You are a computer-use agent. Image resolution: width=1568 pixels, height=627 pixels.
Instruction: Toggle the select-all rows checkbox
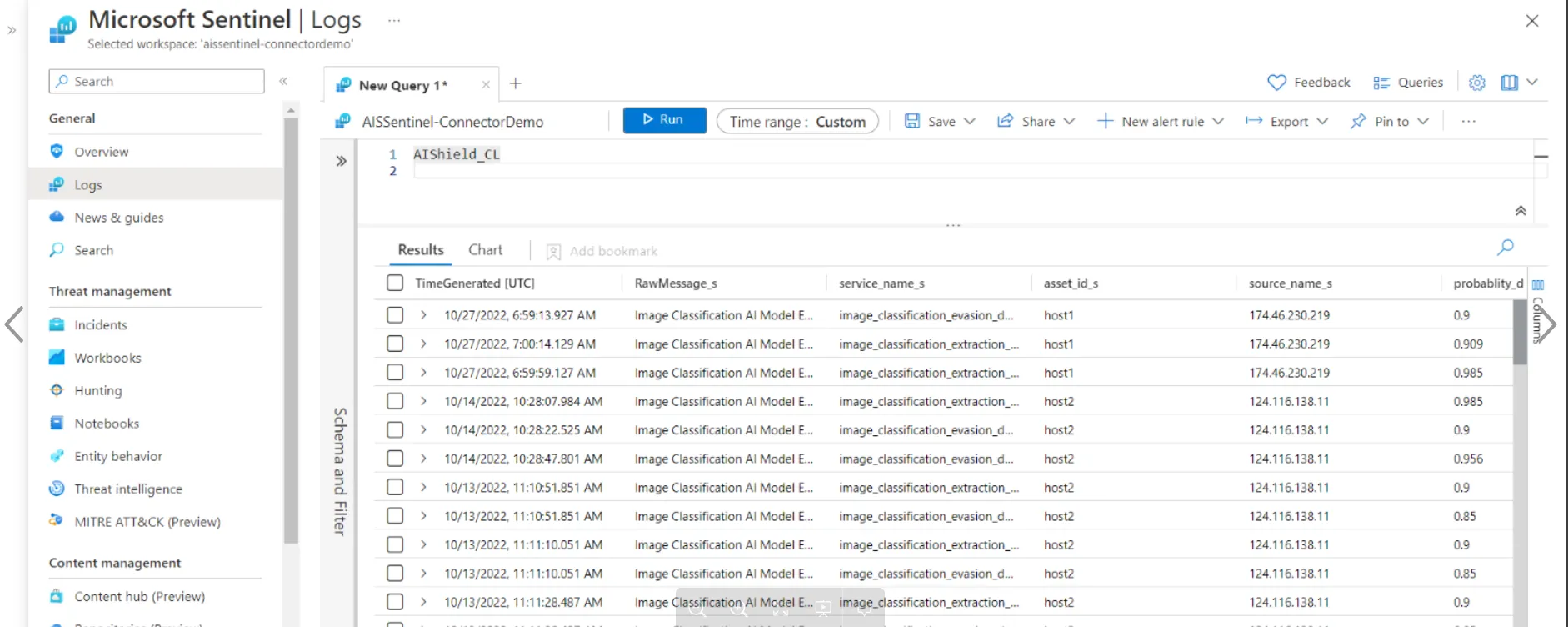[x=395, y=283]
